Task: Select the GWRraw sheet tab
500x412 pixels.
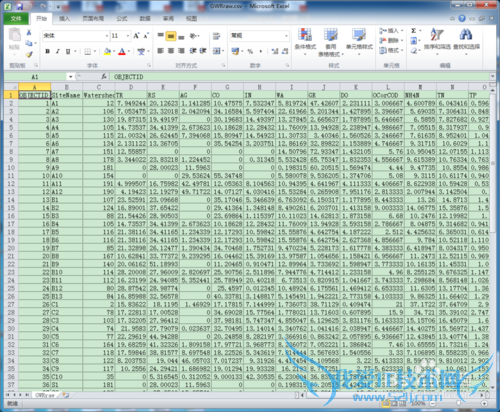Action: 45,395
